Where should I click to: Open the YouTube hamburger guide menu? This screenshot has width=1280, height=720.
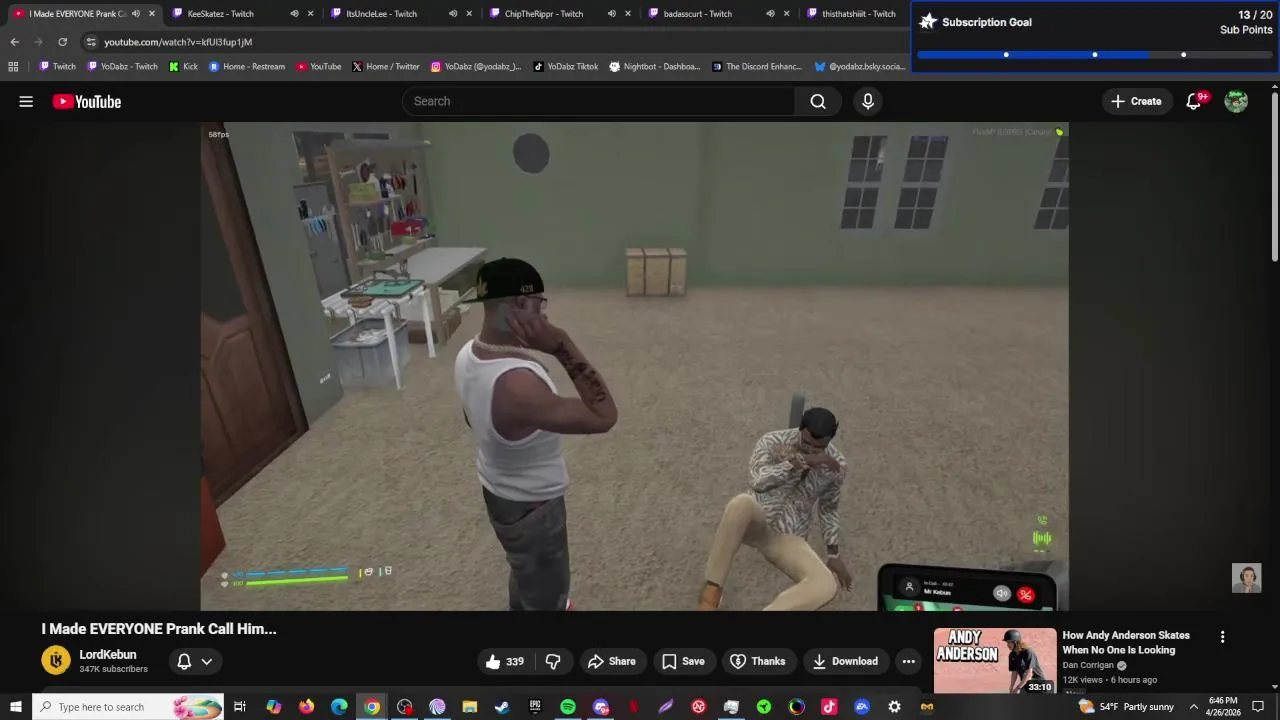26,101
